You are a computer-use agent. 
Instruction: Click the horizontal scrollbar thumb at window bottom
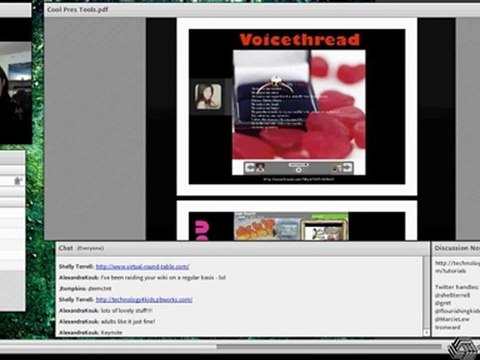coord(328,347)
